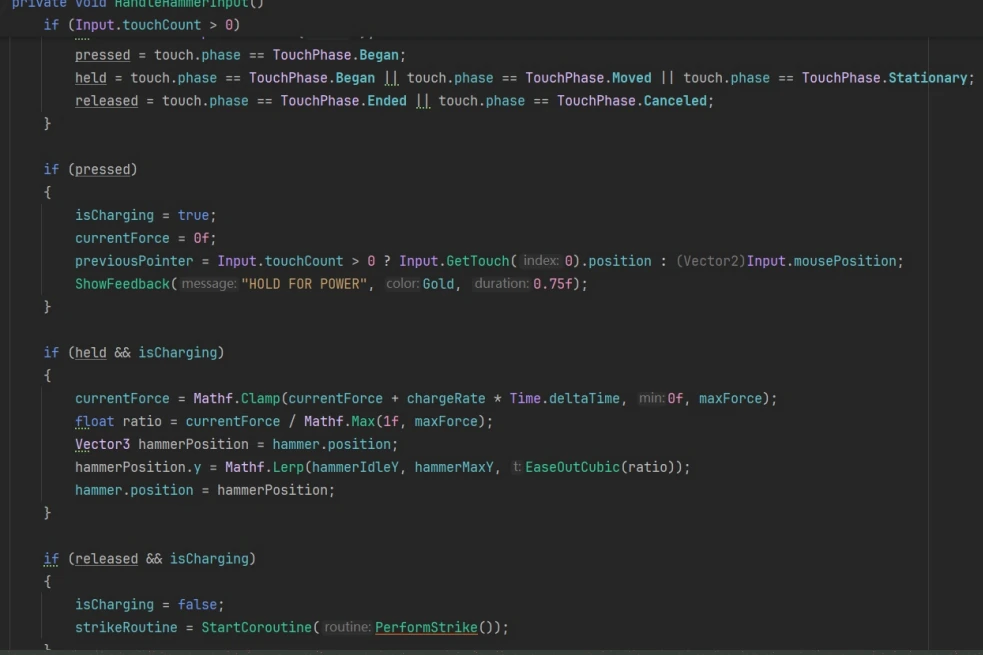Click the 't:' inlay hint before EaseOutCubic
The height and width of the screenshot is (655, 983).
click(x=517, y=467)
